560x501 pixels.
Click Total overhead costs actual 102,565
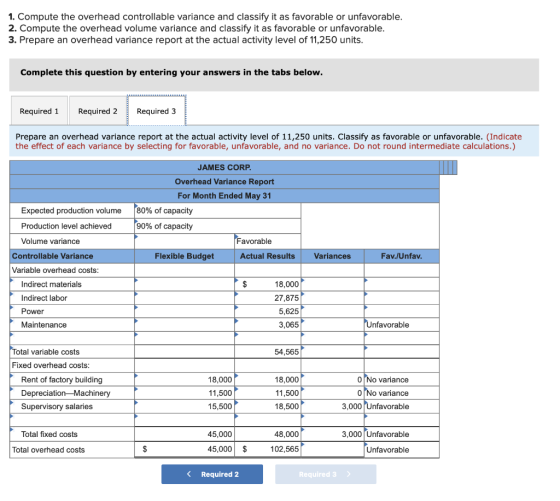click(x=268, y=449)
